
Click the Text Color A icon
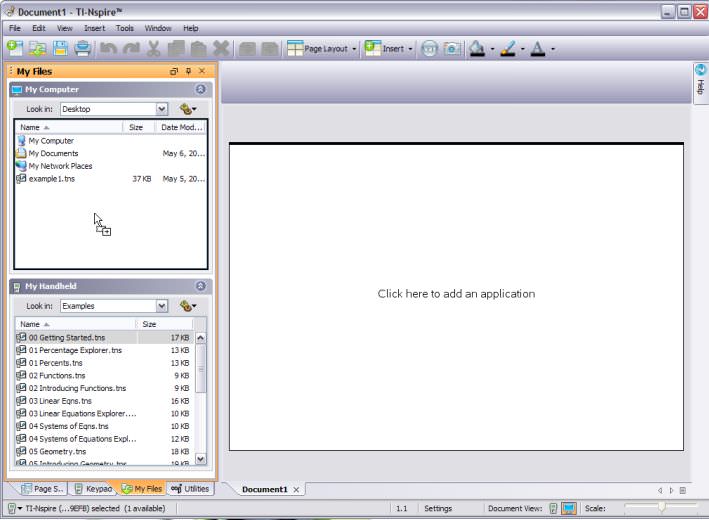coord(538,48)
